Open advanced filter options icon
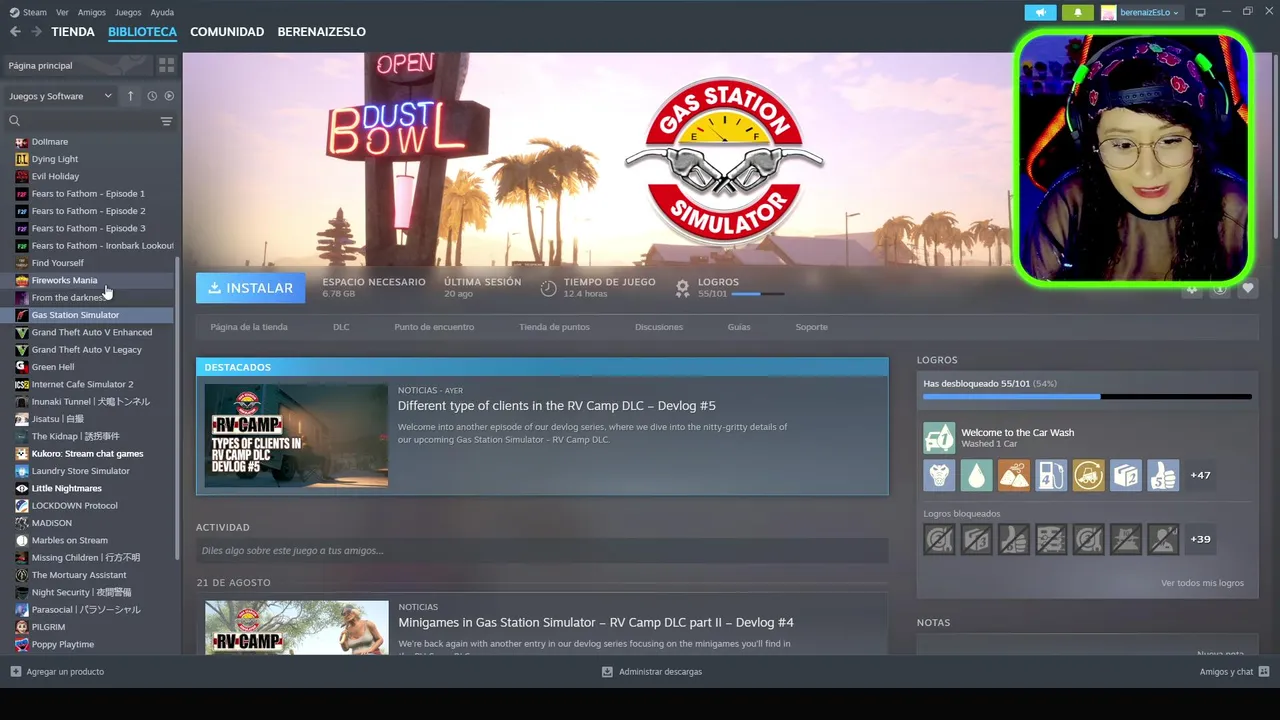1280x720 pixels. pos(166,121)
